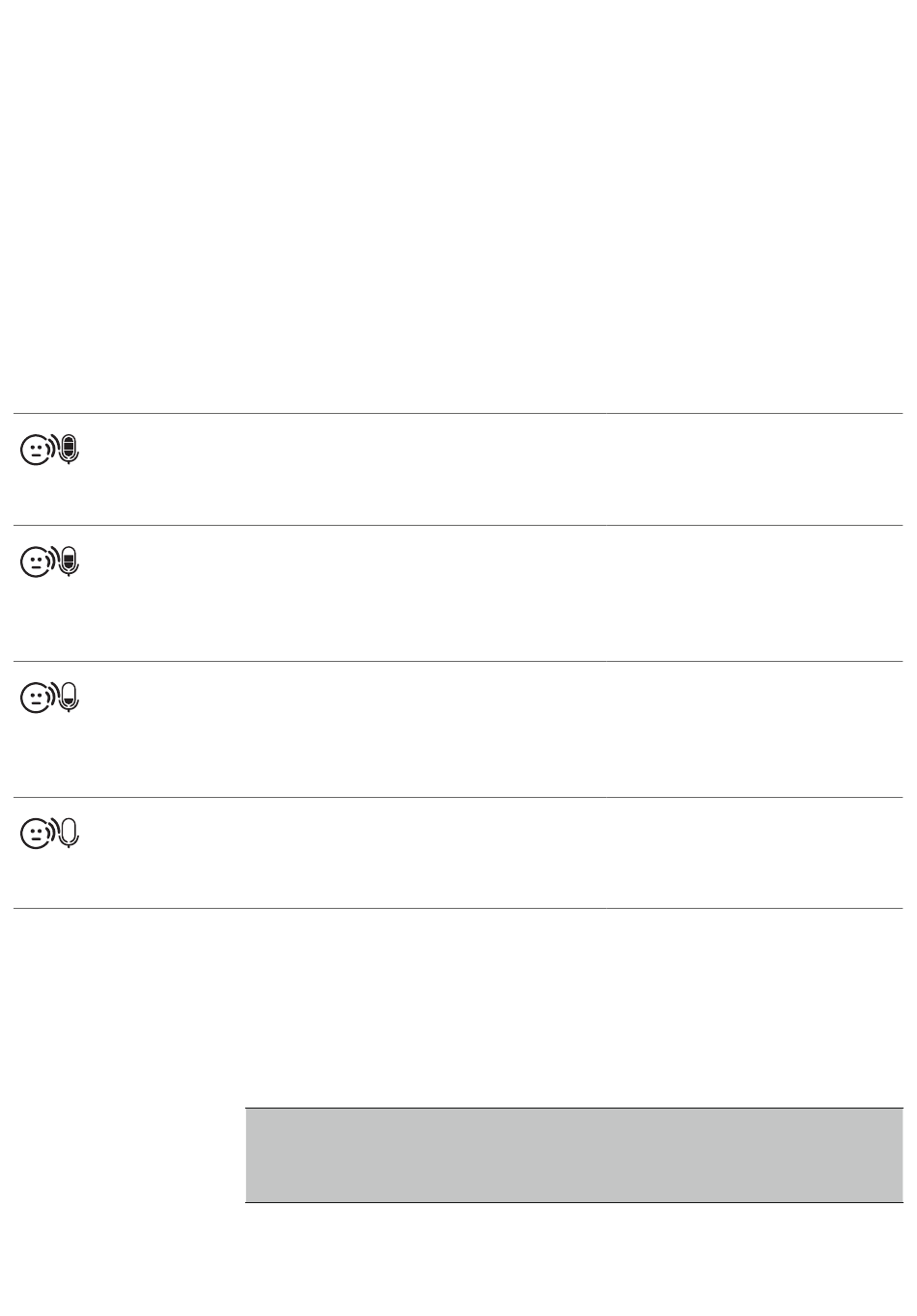Click the gray shaded note box
This screenshot has height=1316, width=917.
click(x=573, y=1155)
